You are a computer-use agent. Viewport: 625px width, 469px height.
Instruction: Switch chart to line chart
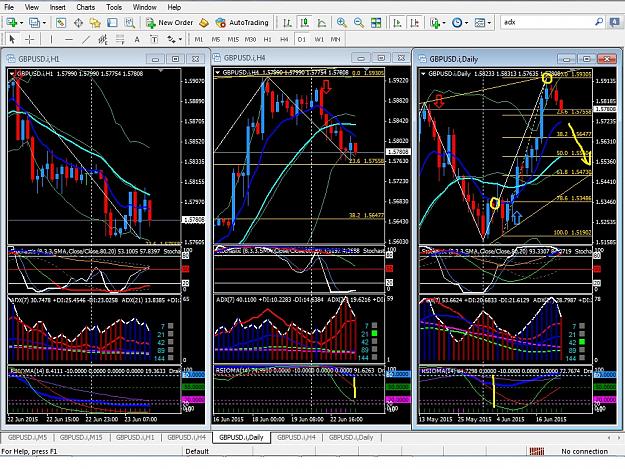[x=322, y=23]
